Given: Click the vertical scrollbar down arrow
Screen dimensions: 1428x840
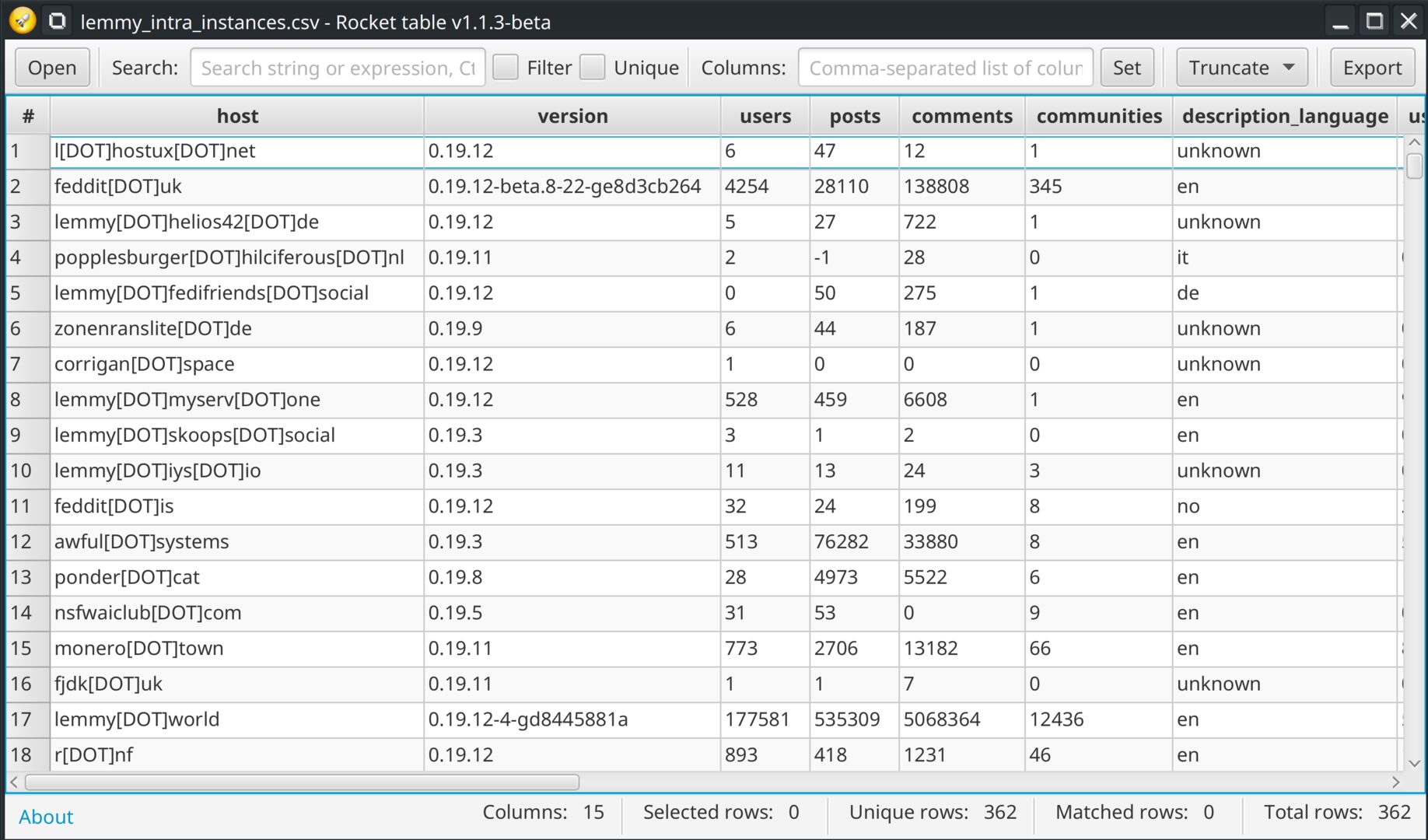Looking at the screenshot, I should [x=1415, y=763].
